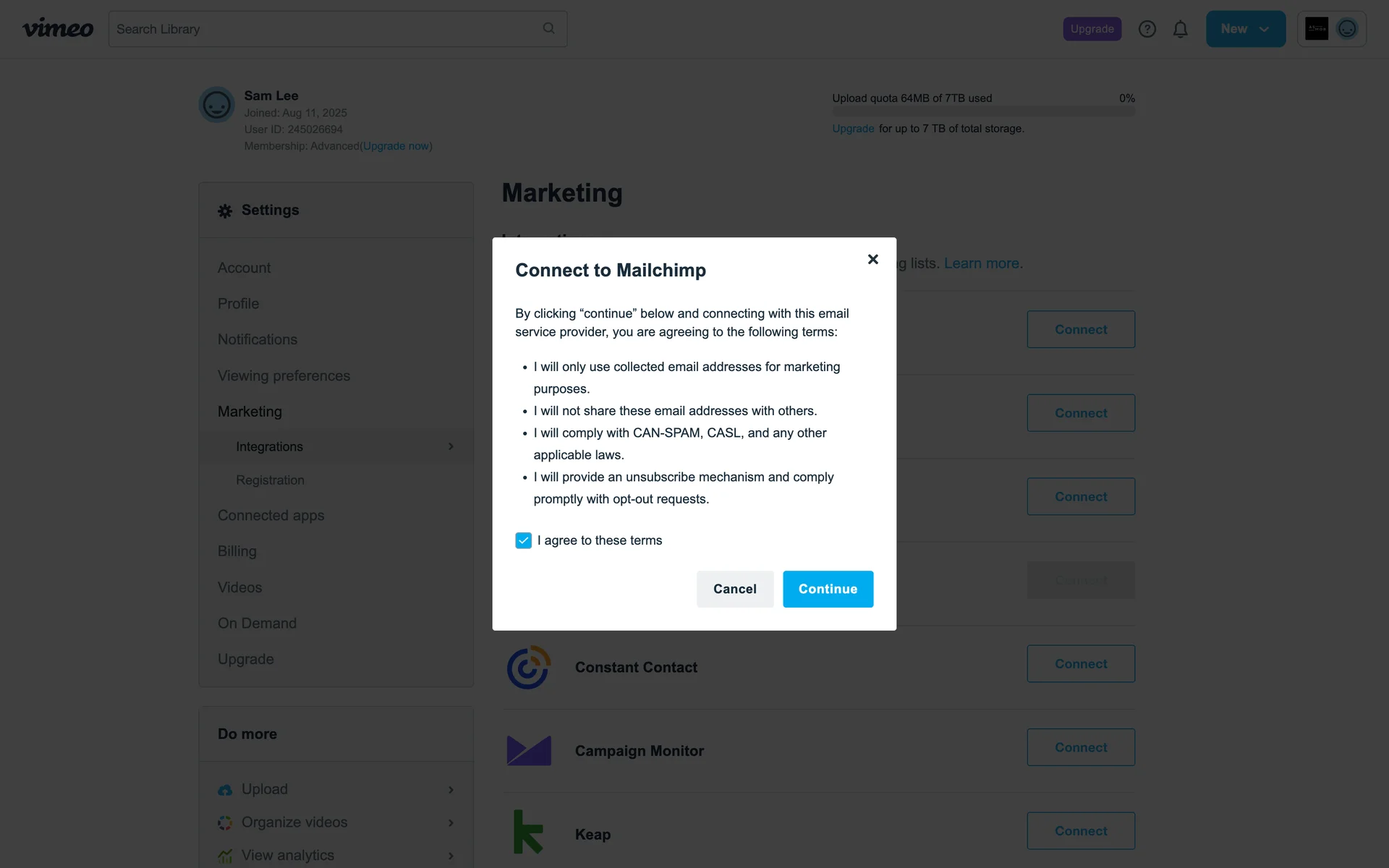The width and height of the screenshot is (1389, 868).
Task: Click the Campaign Monitor envelope logo
Action: (528, 750)
